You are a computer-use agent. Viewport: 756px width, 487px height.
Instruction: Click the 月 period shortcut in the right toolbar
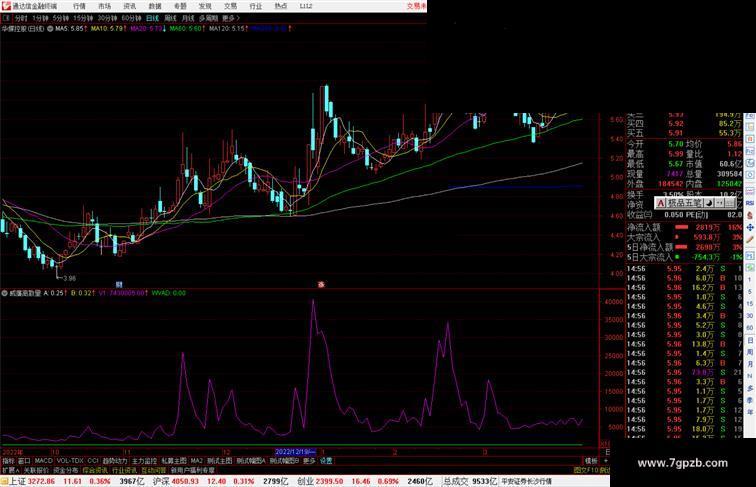tap(750, 364)
